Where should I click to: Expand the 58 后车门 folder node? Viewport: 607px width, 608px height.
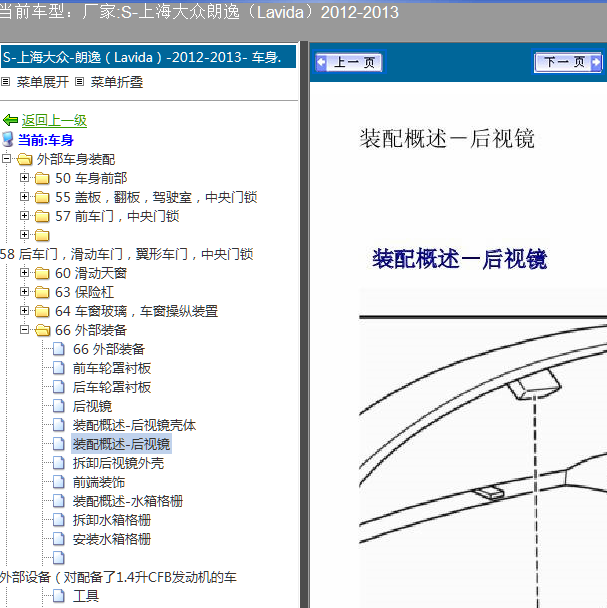pos(24,235)
